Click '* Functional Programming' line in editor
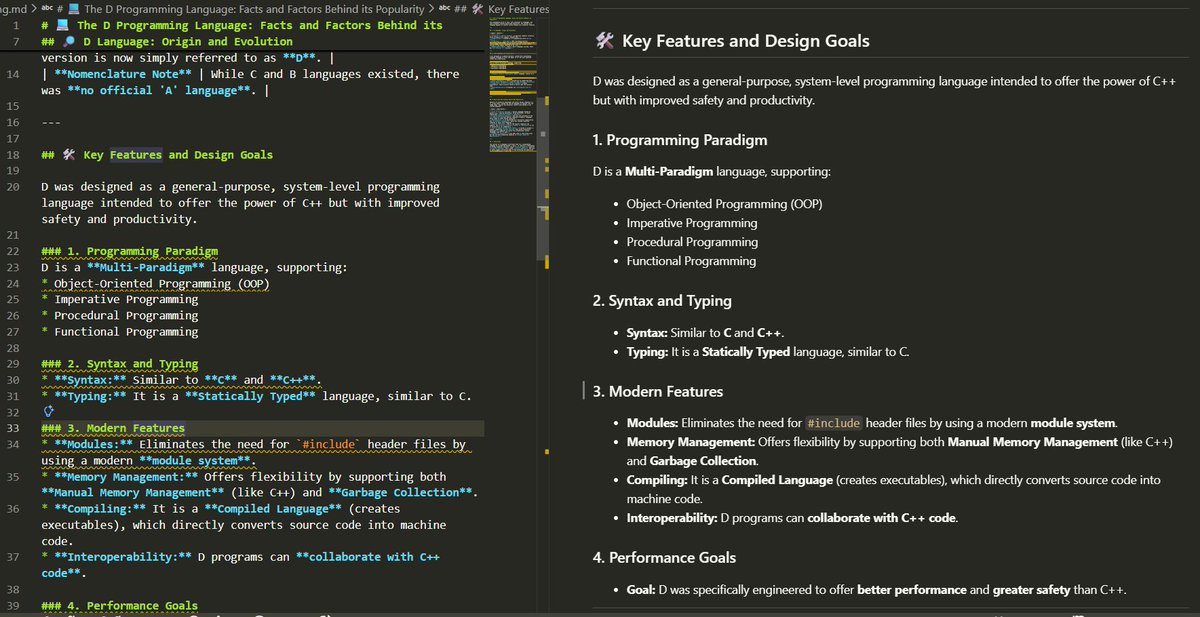The width and height of the screenshot is (1200, 617). click(x=120, y=331)
